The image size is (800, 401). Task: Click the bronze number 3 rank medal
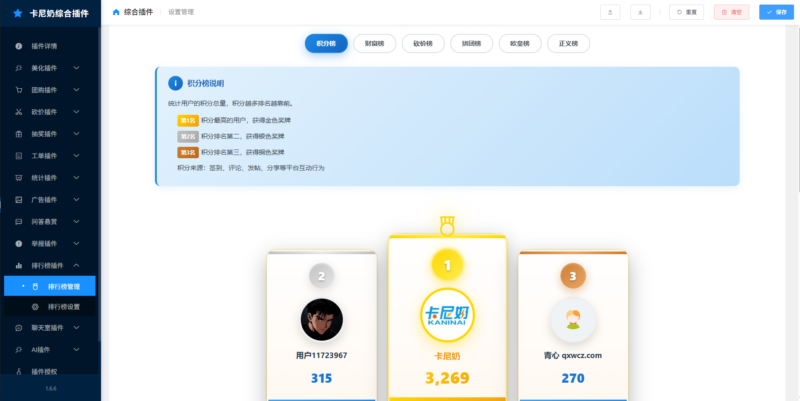(573, 276)
